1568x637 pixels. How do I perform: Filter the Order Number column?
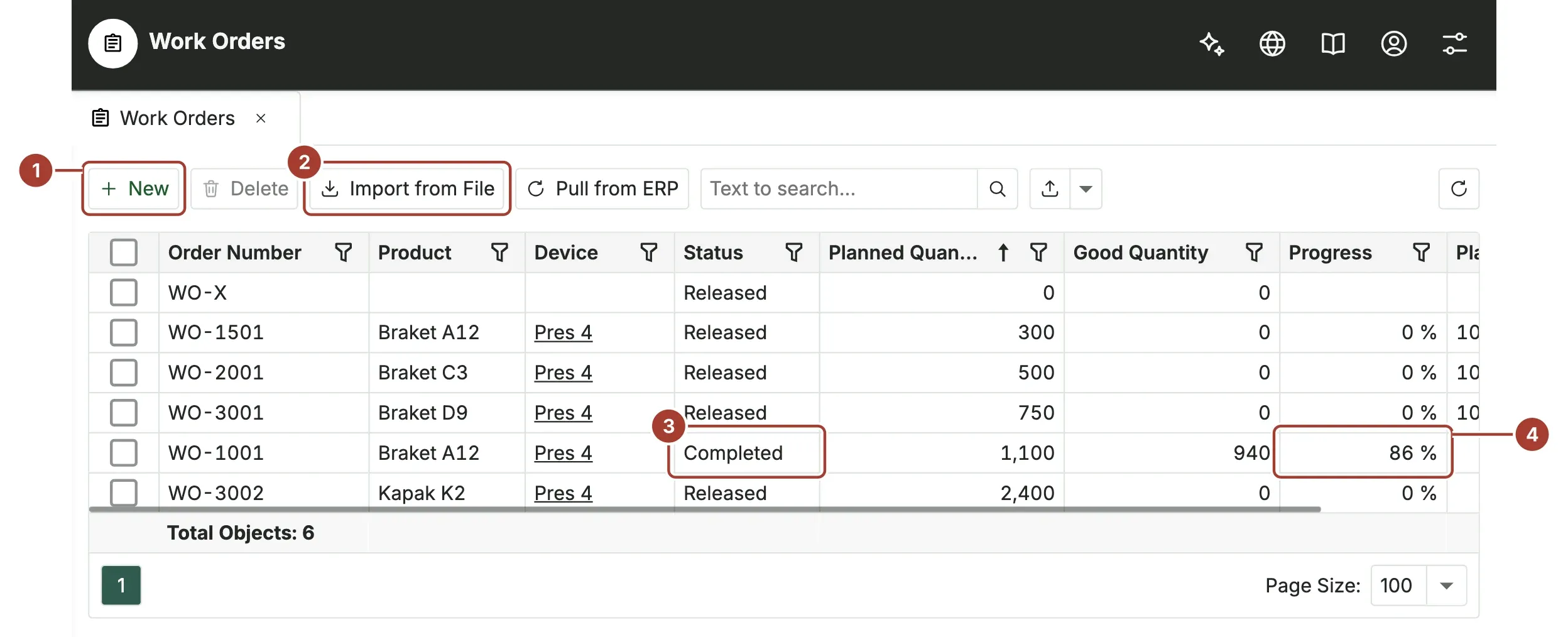[x=343, y=253]
